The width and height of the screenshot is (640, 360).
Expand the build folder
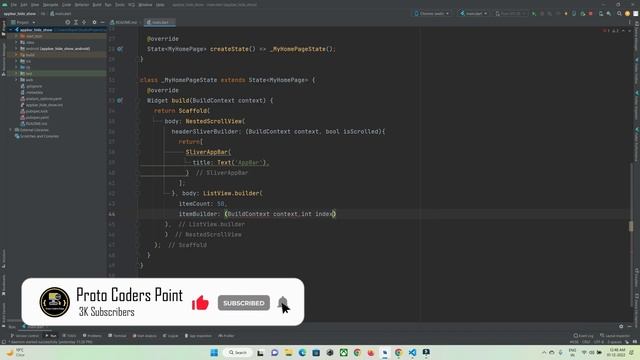click(x=16, y=55)
